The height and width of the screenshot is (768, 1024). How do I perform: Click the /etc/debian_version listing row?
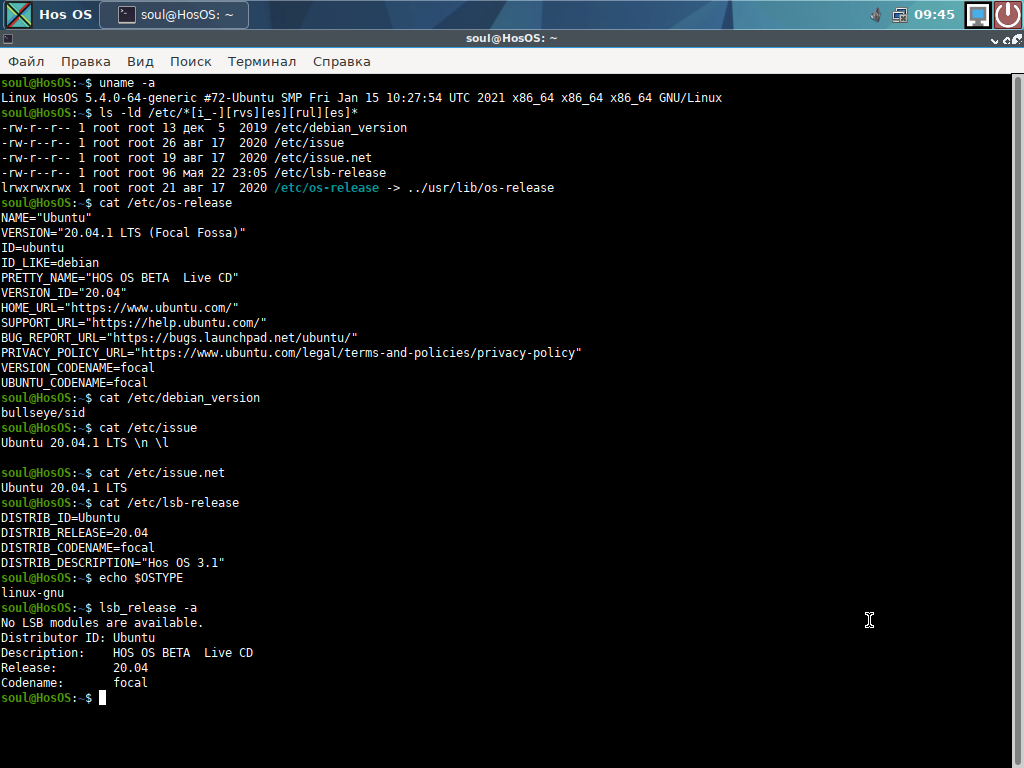click(204, 128)
